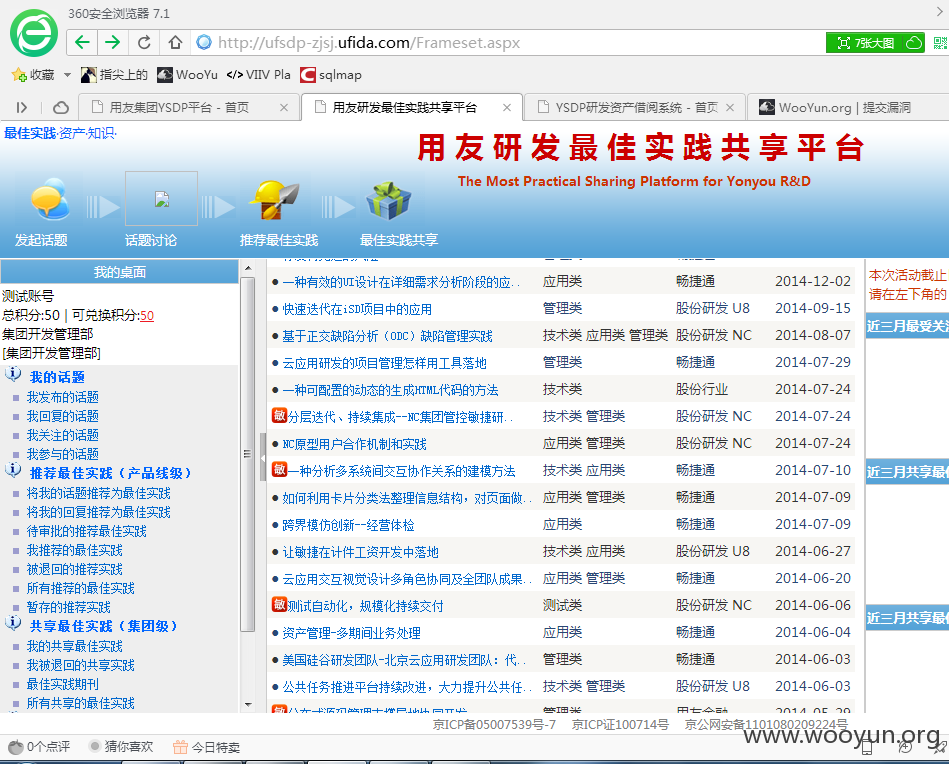This screenshot has width=949, height=764.
Task: Click the cloud tab sync icon
Action: click(x=61, y=108)
